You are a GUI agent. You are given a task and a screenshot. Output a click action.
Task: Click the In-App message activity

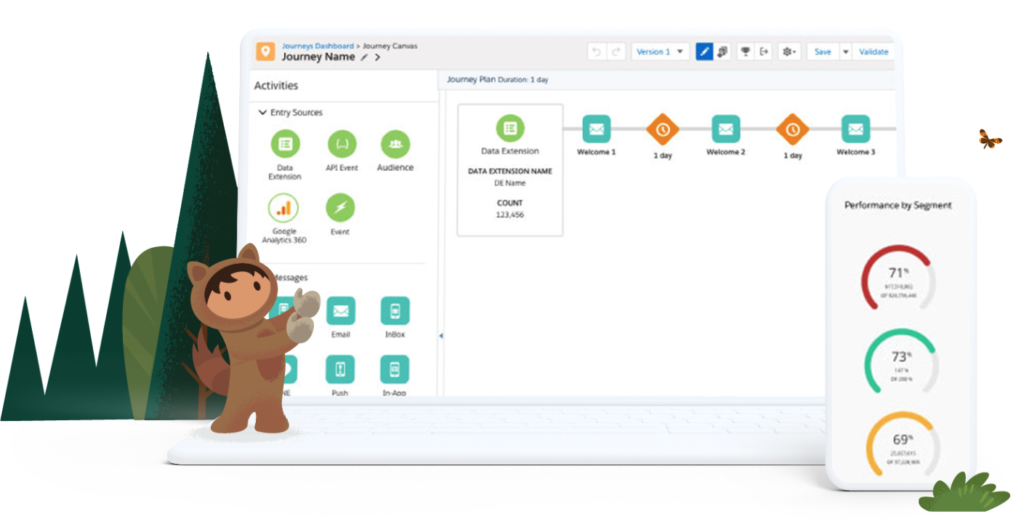tap(395, 370)
